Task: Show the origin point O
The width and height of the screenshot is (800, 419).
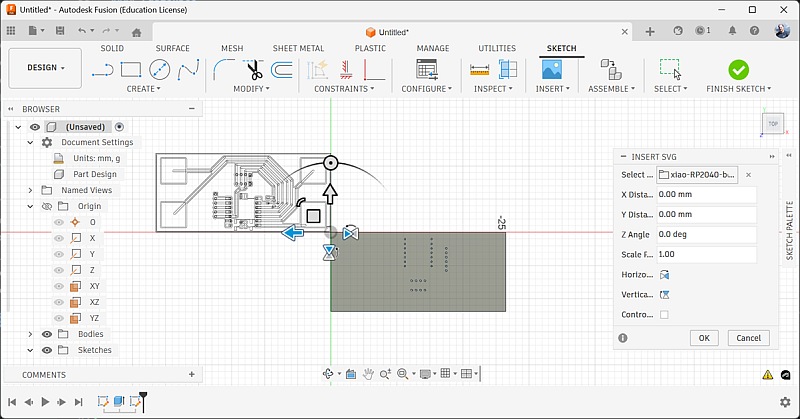Action: (x=59, y=222)
